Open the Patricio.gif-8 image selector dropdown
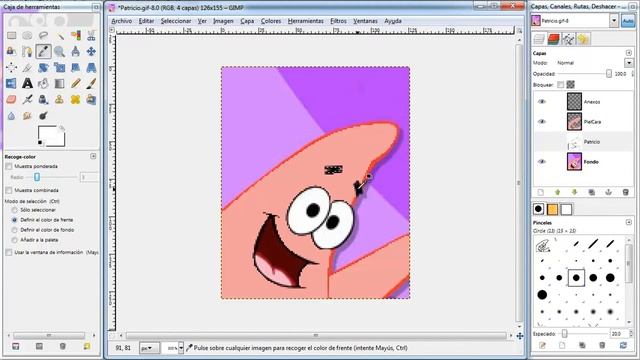The height and width of the screenshot is (360, 640). coord(613,20)
